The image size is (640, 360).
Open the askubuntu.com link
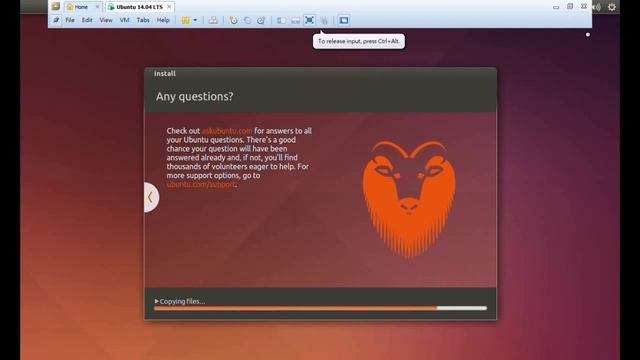(227, 131)
